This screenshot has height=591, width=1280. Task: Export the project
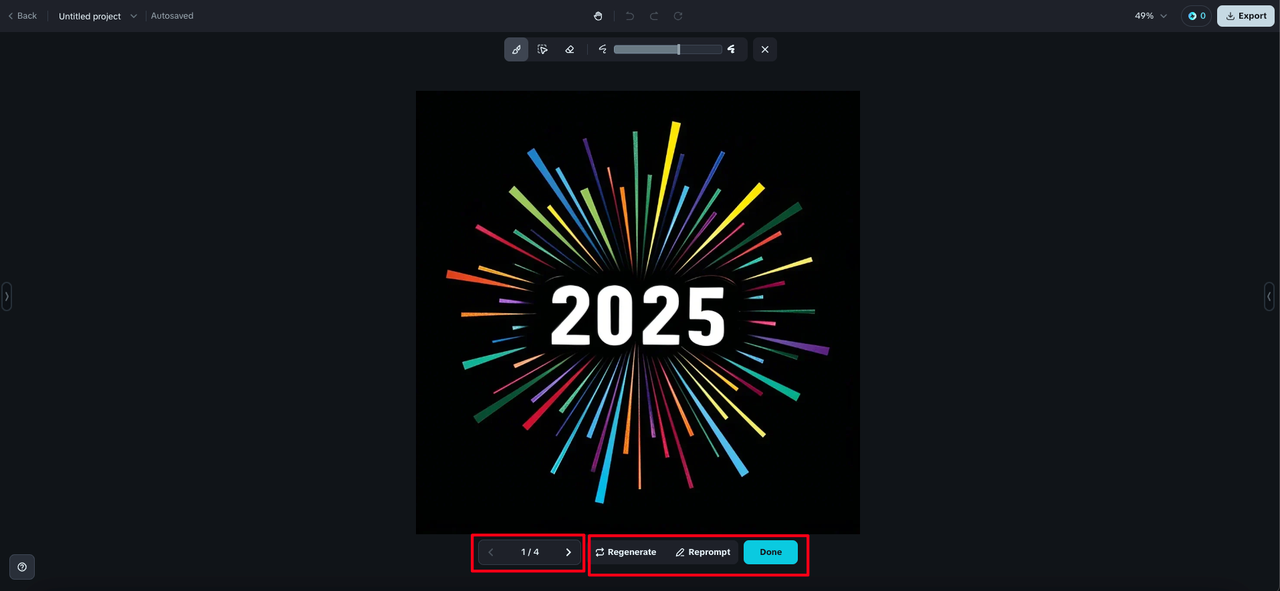coord(1246,16)
